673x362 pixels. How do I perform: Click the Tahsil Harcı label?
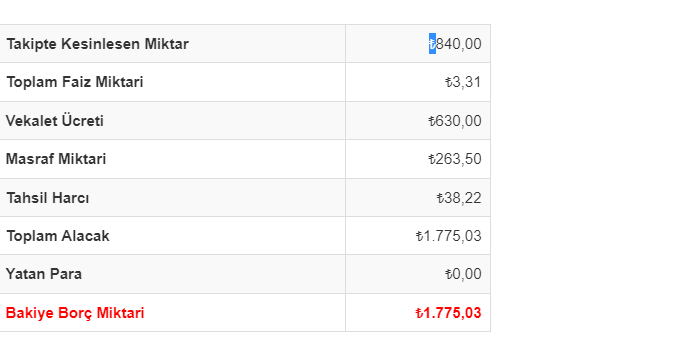pos(48,198)
